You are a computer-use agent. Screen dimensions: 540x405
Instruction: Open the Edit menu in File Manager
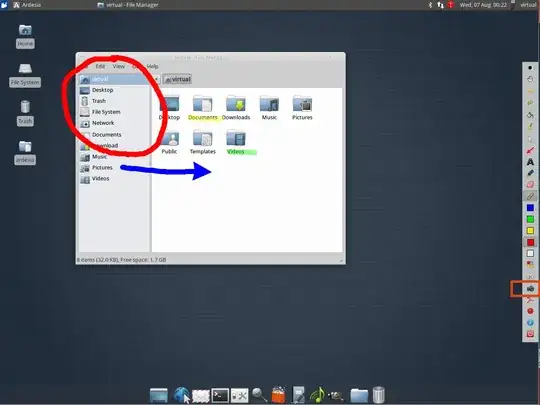(100, 66)
